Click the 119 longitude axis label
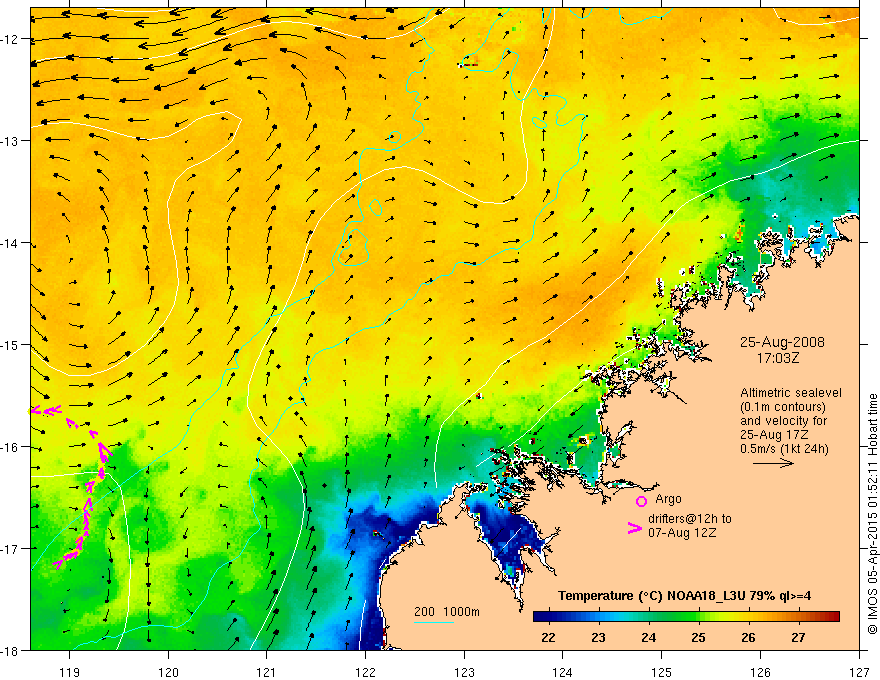880x680 pixels. pyautogui.click(x=70, y=672)
